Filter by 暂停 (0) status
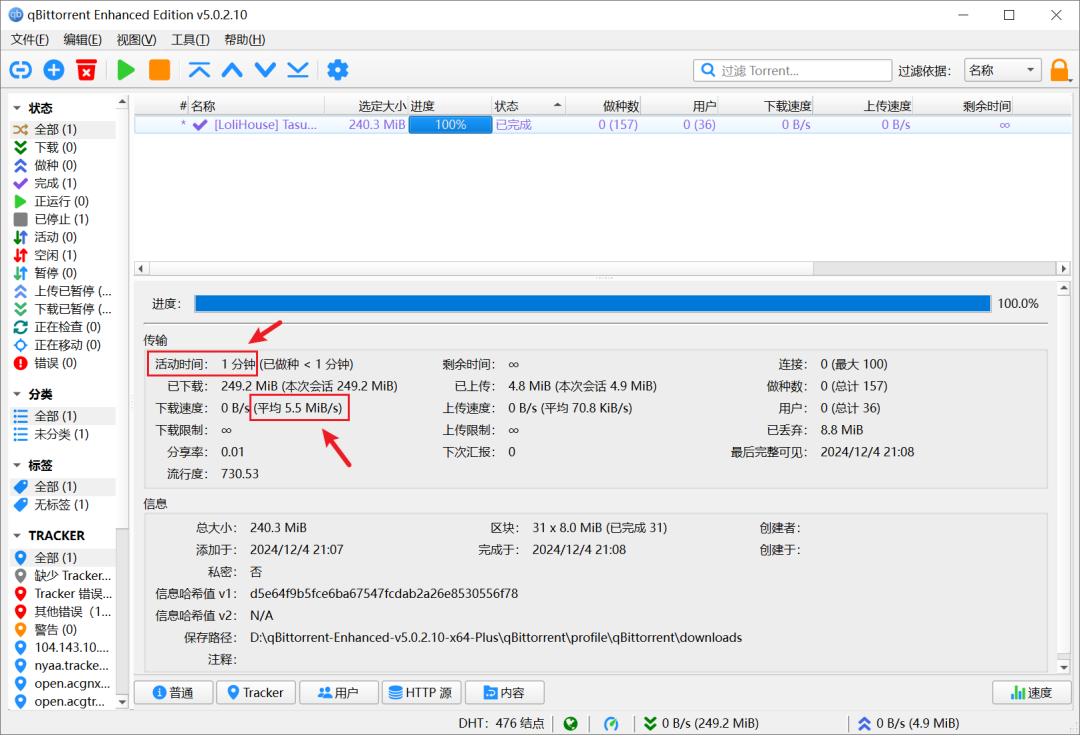This screenshot has height=735, width=1080. [x=63, y=273]
